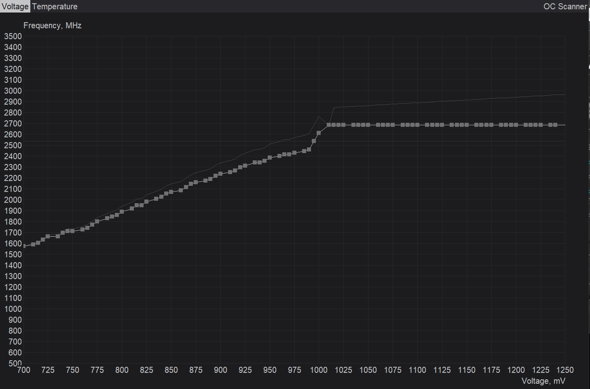Switch to the Voltage tab
590x389 pixels.
(x=15, y=6)
